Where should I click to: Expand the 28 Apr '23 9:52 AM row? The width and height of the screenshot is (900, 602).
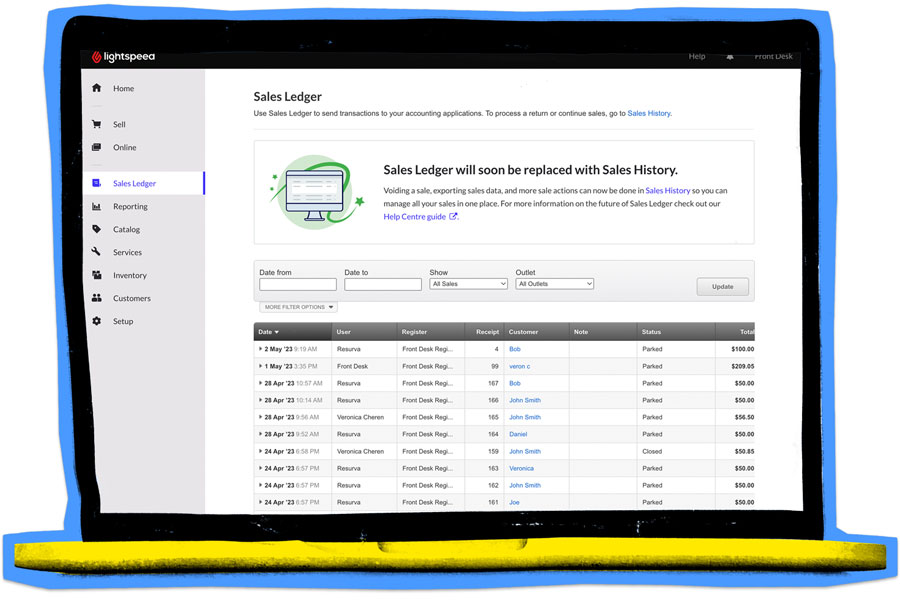tap(260, 434)
